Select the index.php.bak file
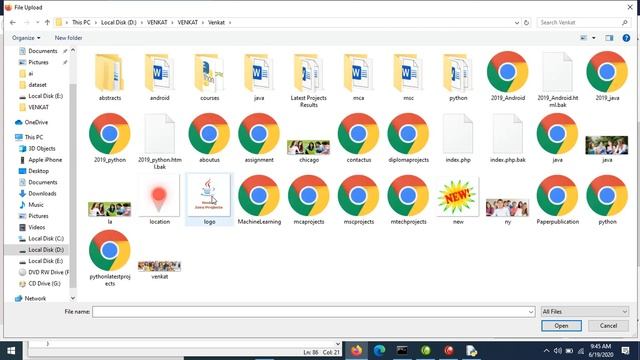This screenshot has height=360, width=640. point(507,138)
